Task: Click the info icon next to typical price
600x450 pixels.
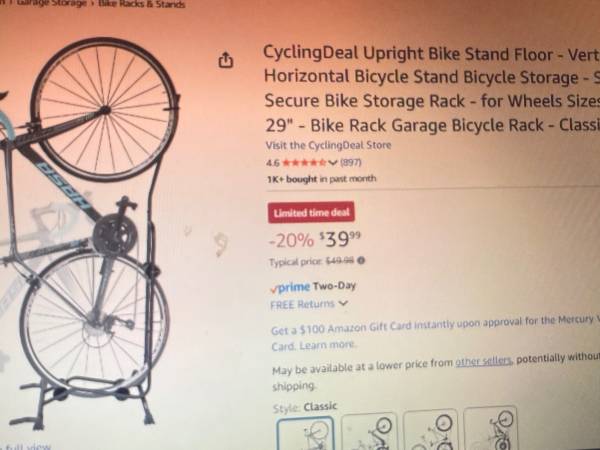Action: pyautogui.click(x=361, y=261)
